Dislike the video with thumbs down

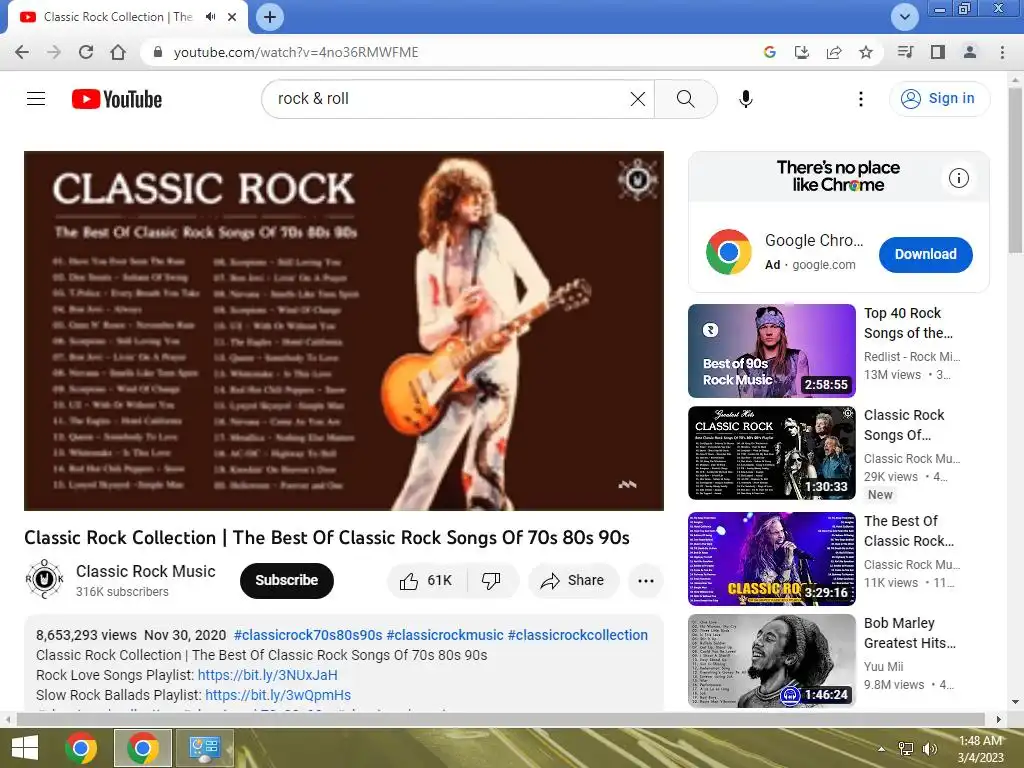click(x=492, y=581)
